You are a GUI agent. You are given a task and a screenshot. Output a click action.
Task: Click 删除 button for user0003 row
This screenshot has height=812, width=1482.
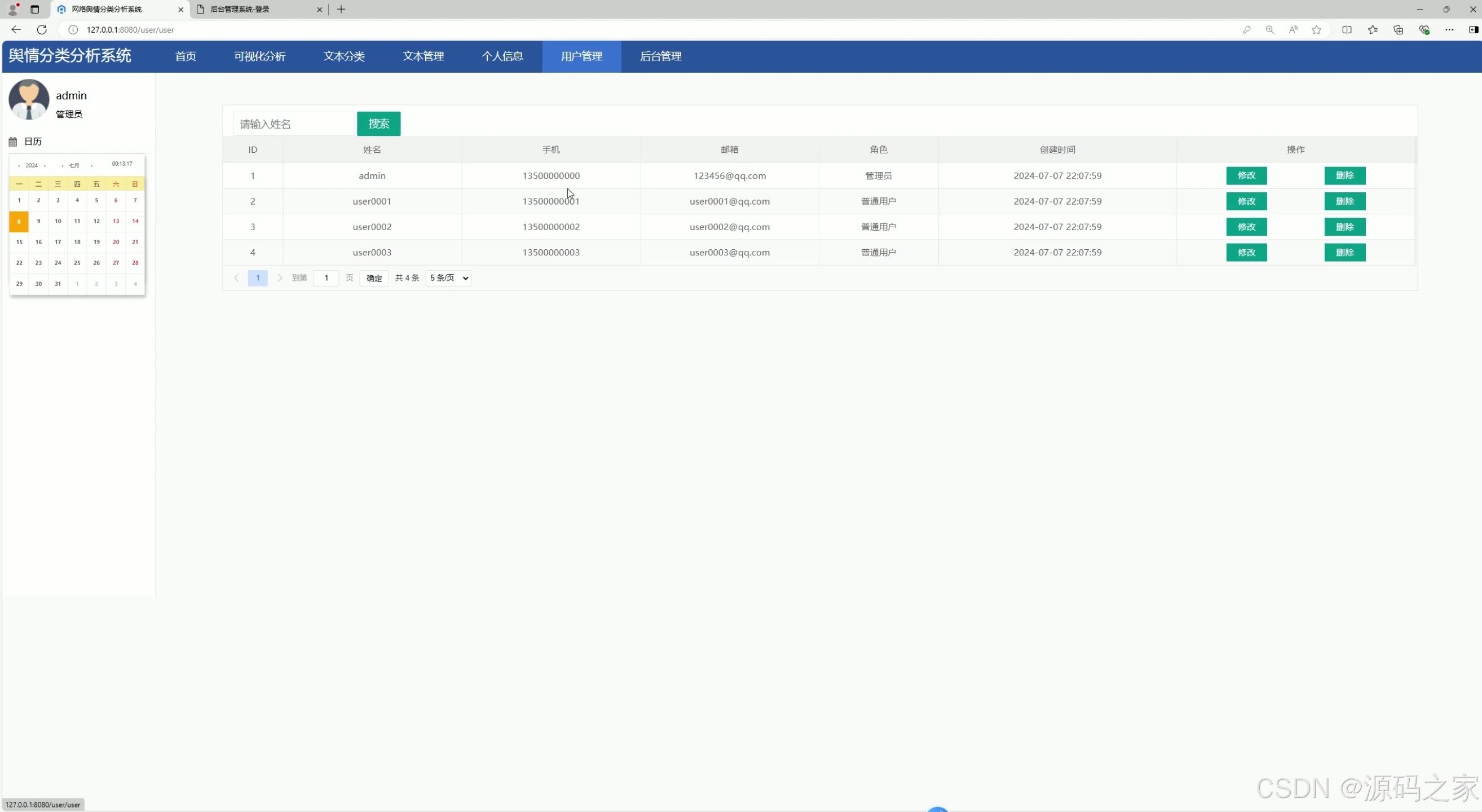pos(1344,253)
